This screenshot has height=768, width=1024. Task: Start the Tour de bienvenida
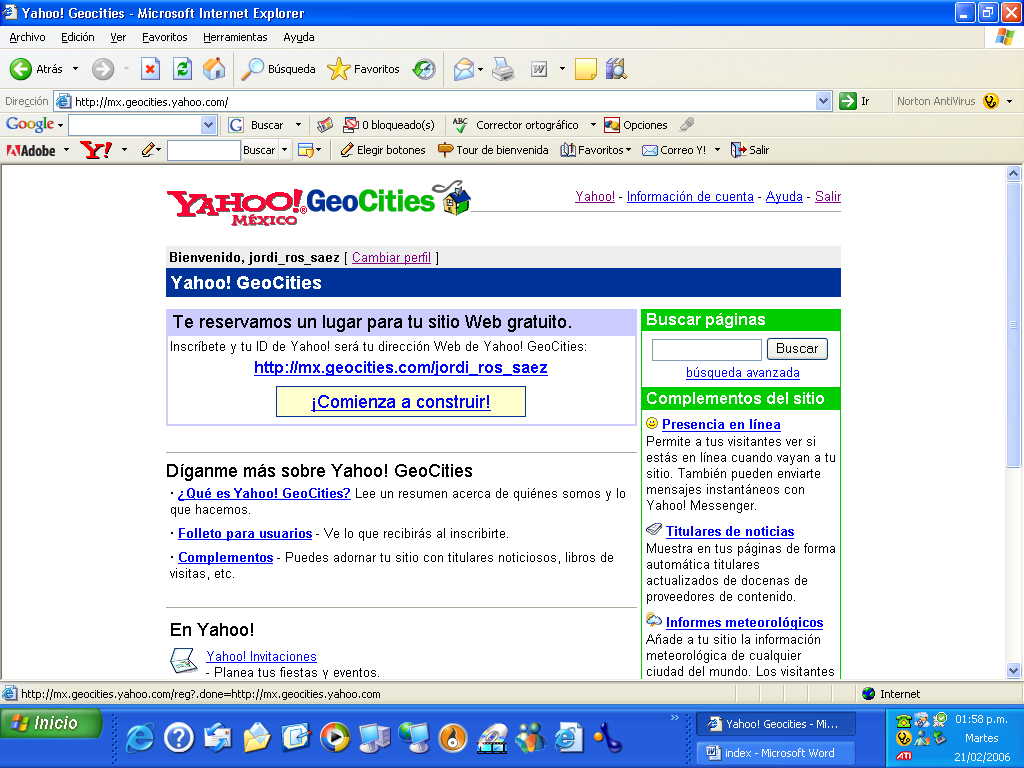coord(493,150)
